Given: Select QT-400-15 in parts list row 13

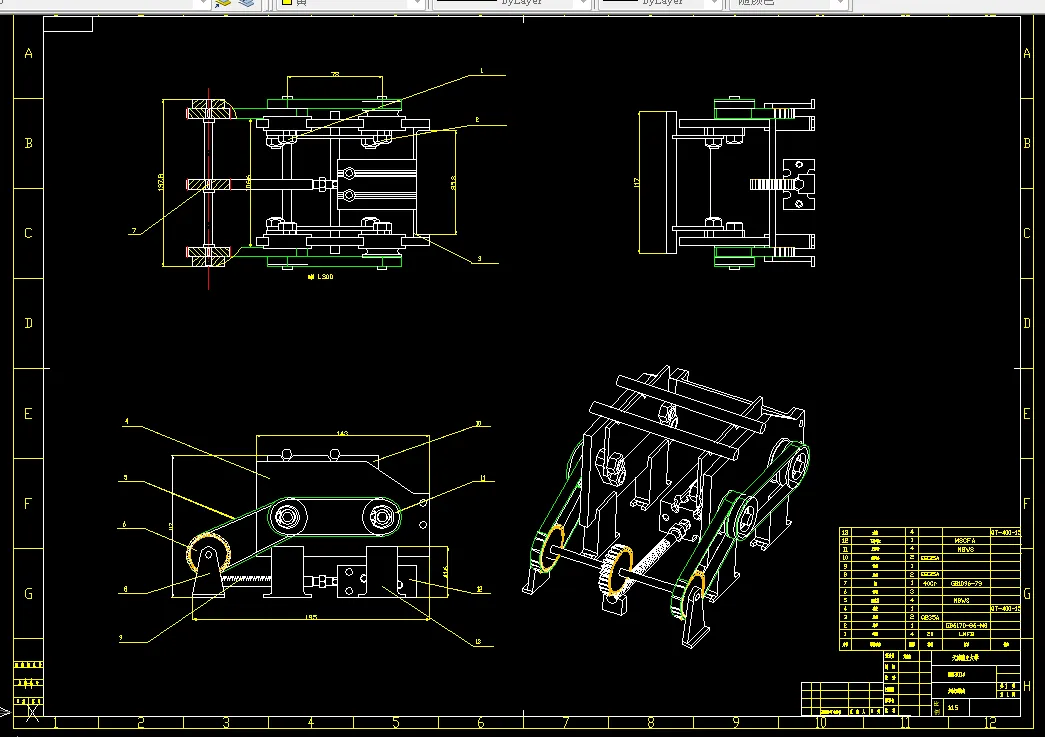Looking at the screenshot, I should click(1005, 532).
